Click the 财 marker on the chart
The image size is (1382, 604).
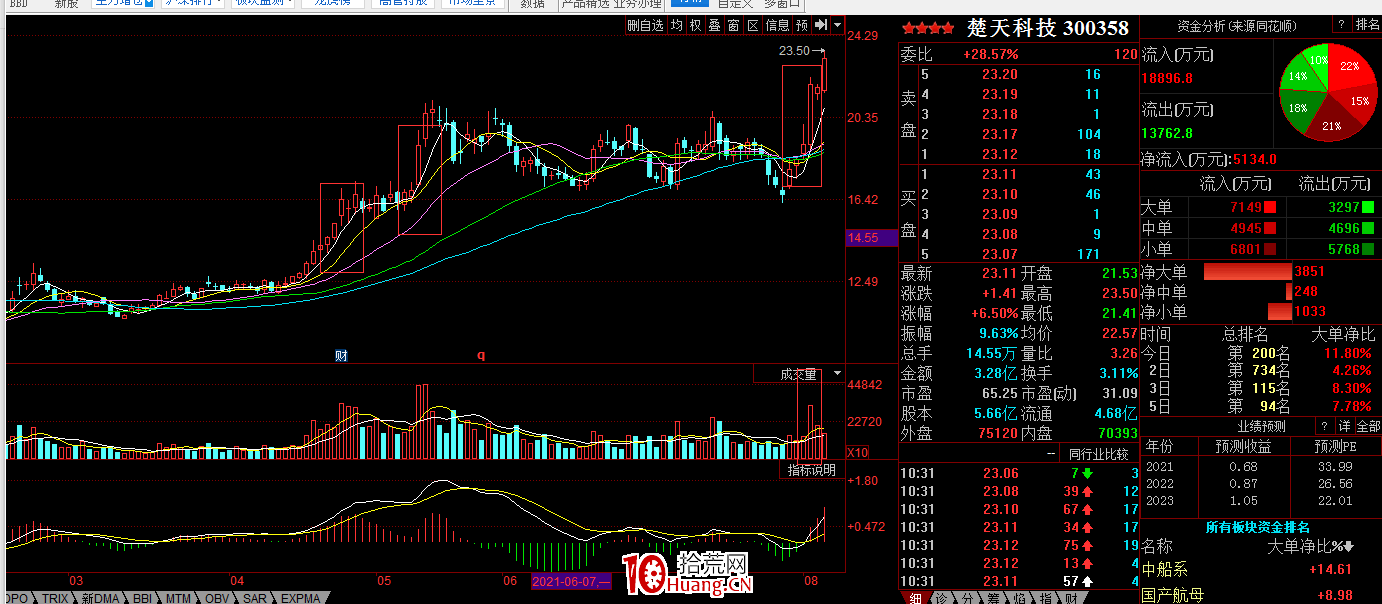(x=341, y=355)
